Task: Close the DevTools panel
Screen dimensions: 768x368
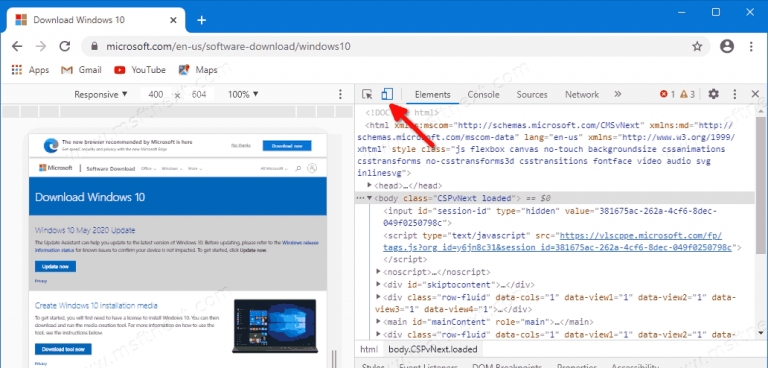Action: 755,94
